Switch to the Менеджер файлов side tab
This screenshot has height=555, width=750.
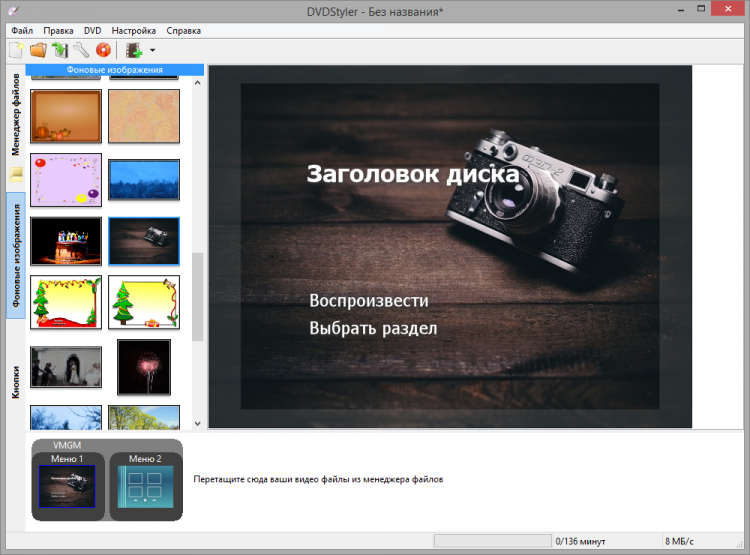coord(16,115)
